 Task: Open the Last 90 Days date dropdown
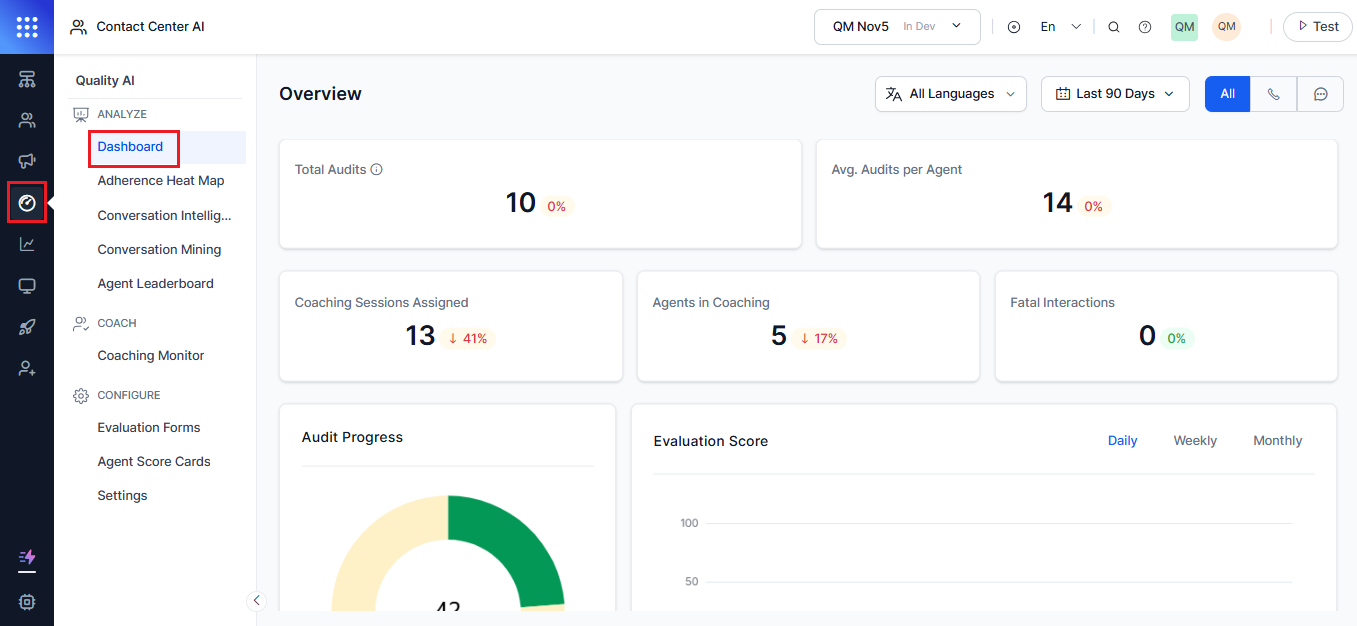[x=1115, y=94]
